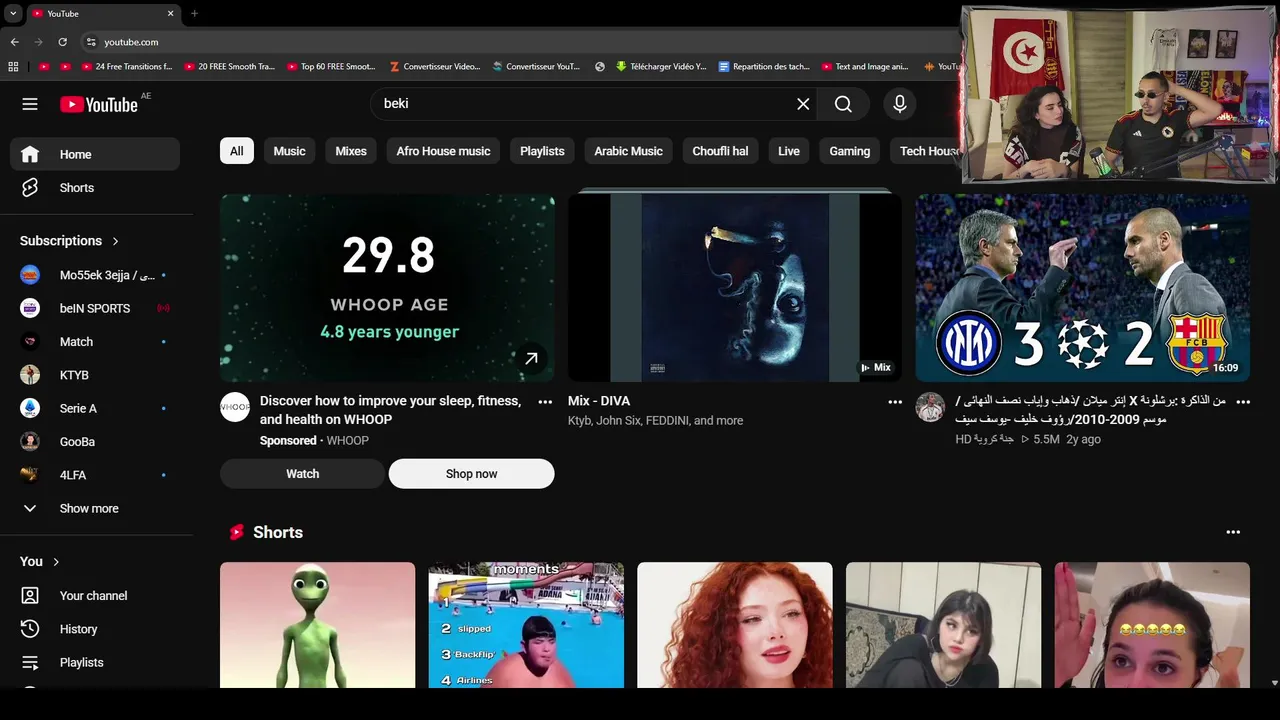The width and height of the screenshot is (1280, 720).
Task: Open the Serie A subscription channel
Action: 95,408
